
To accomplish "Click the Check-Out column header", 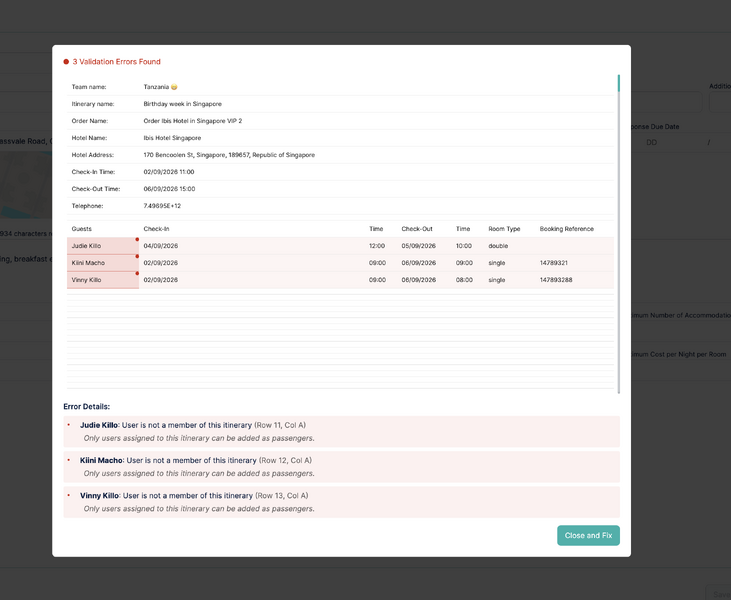I will (x=417, y=229).
